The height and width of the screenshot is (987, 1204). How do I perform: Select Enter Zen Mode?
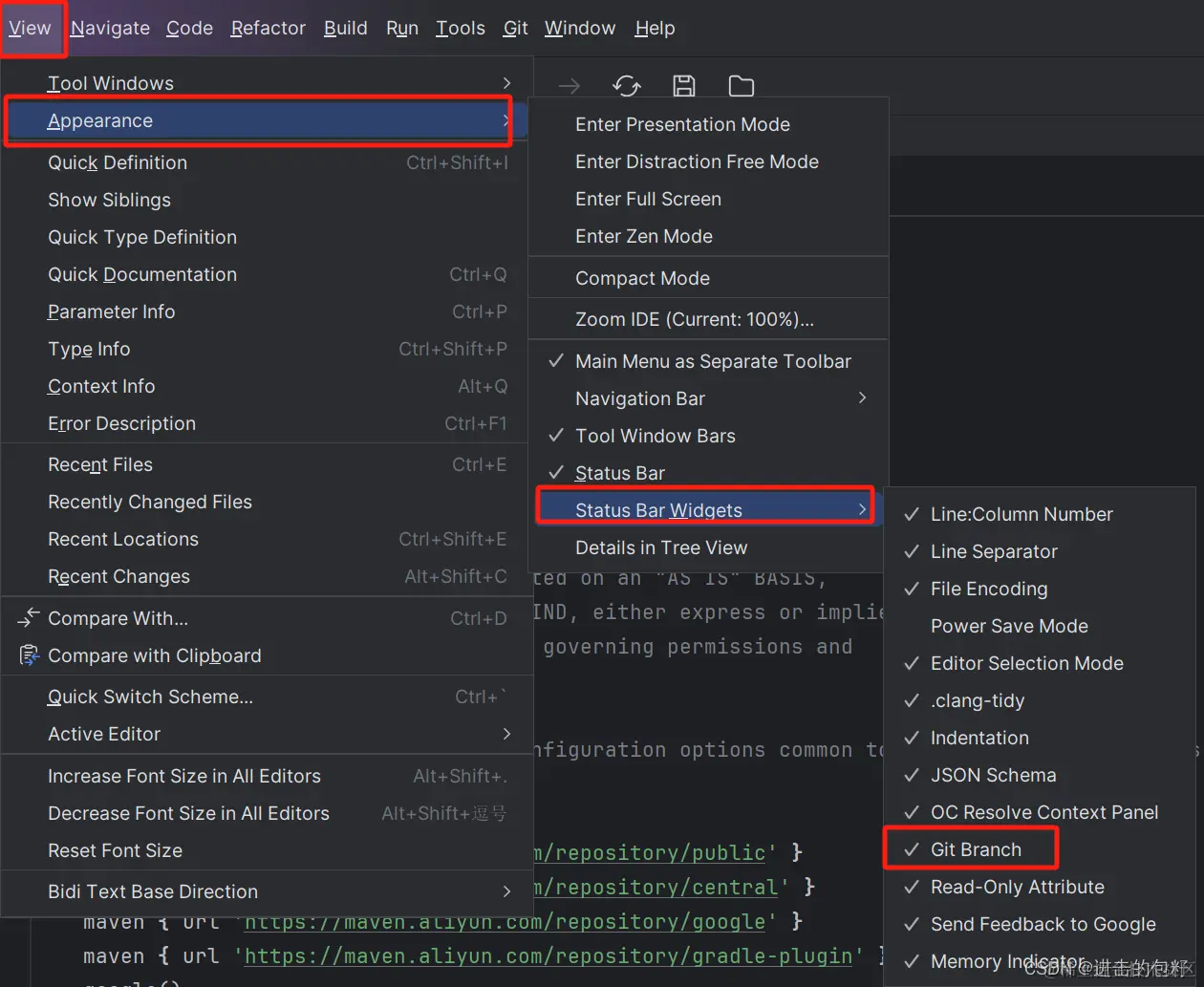tap(708, 236)
